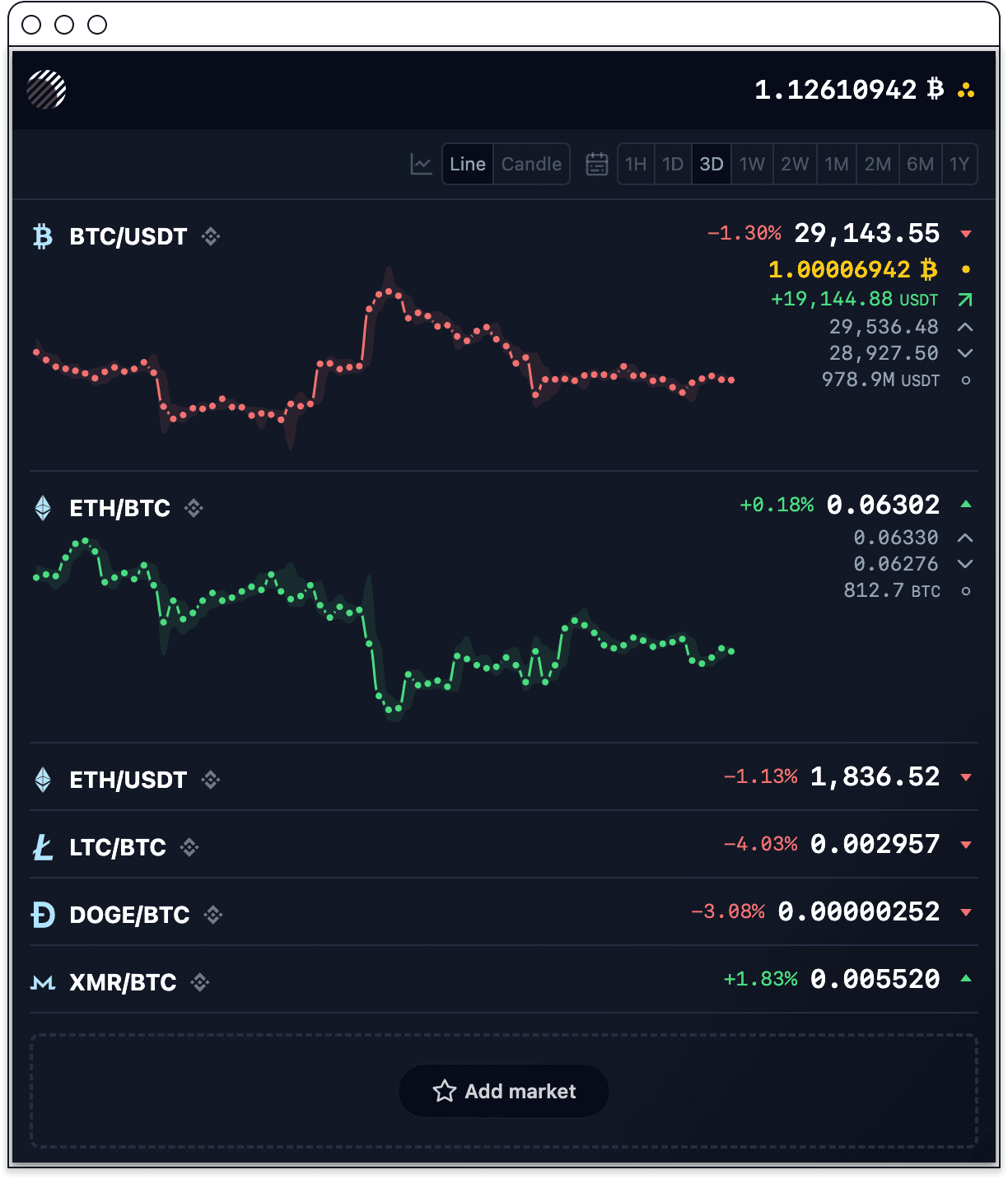Open the XMR/BTC market name

coord(123,982)
